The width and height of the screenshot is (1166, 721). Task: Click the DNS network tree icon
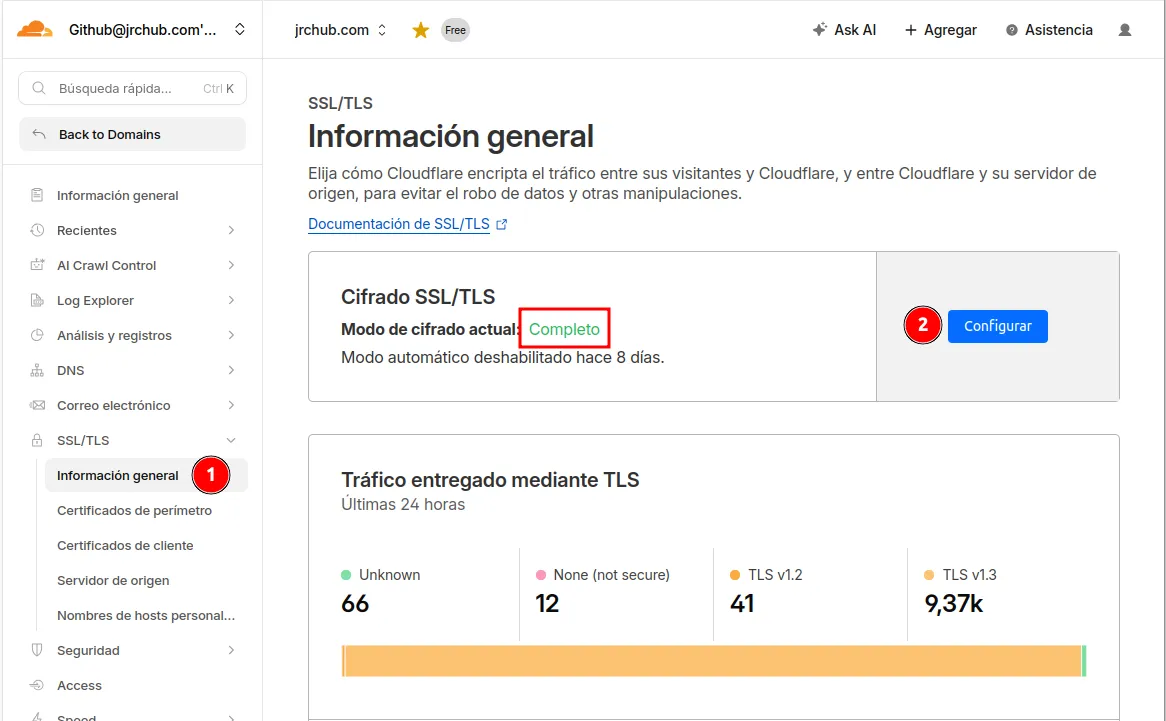click(x=36, y=370)
